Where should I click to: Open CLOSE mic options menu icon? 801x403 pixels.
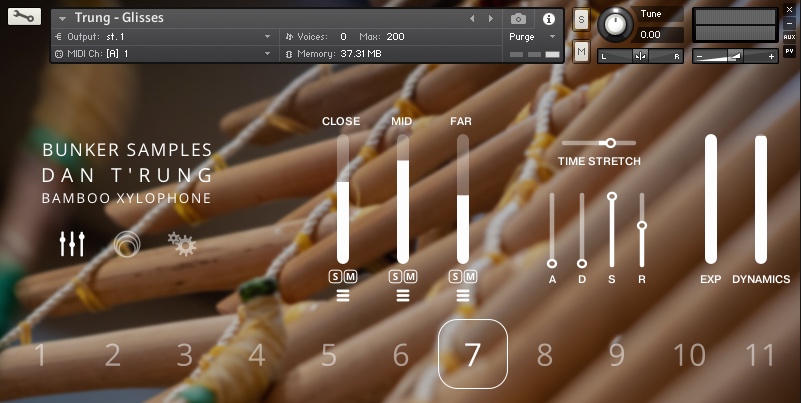point(343,295)
